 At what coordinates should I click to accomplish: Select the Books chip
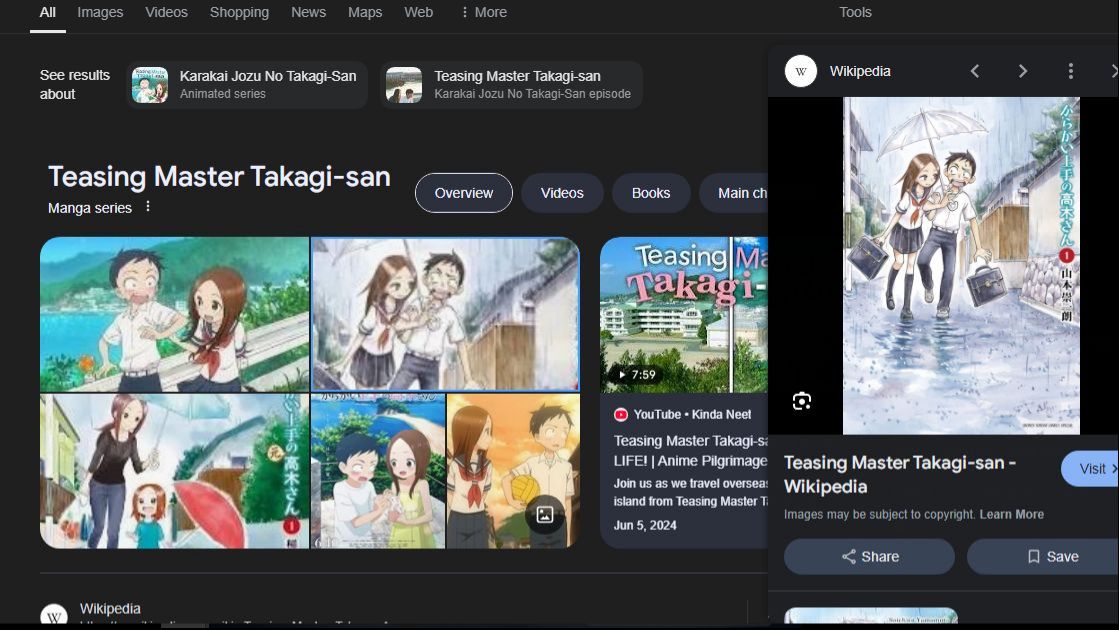pos(651,193)
